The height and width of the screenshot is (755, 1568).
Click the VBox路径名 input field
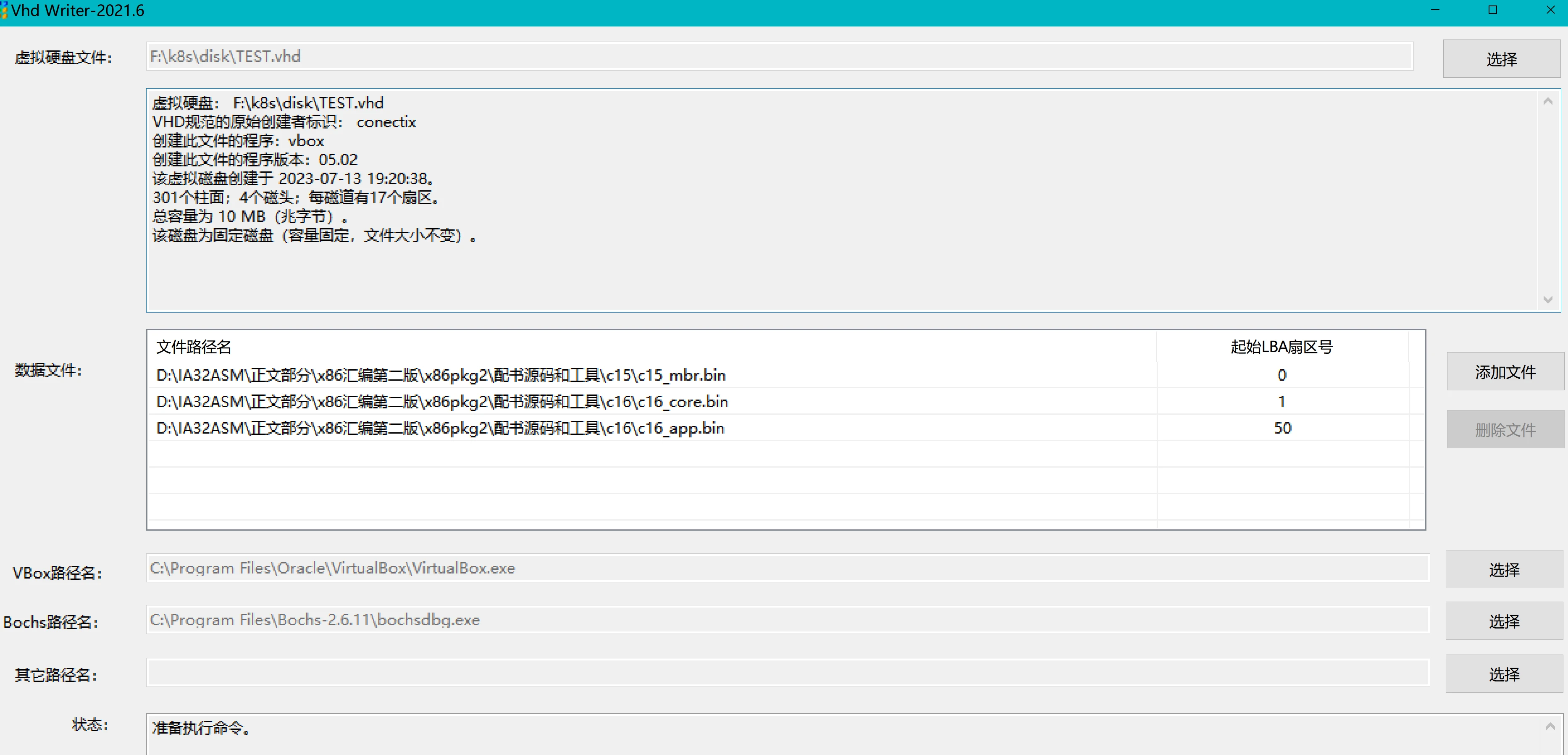pos(788,568)
